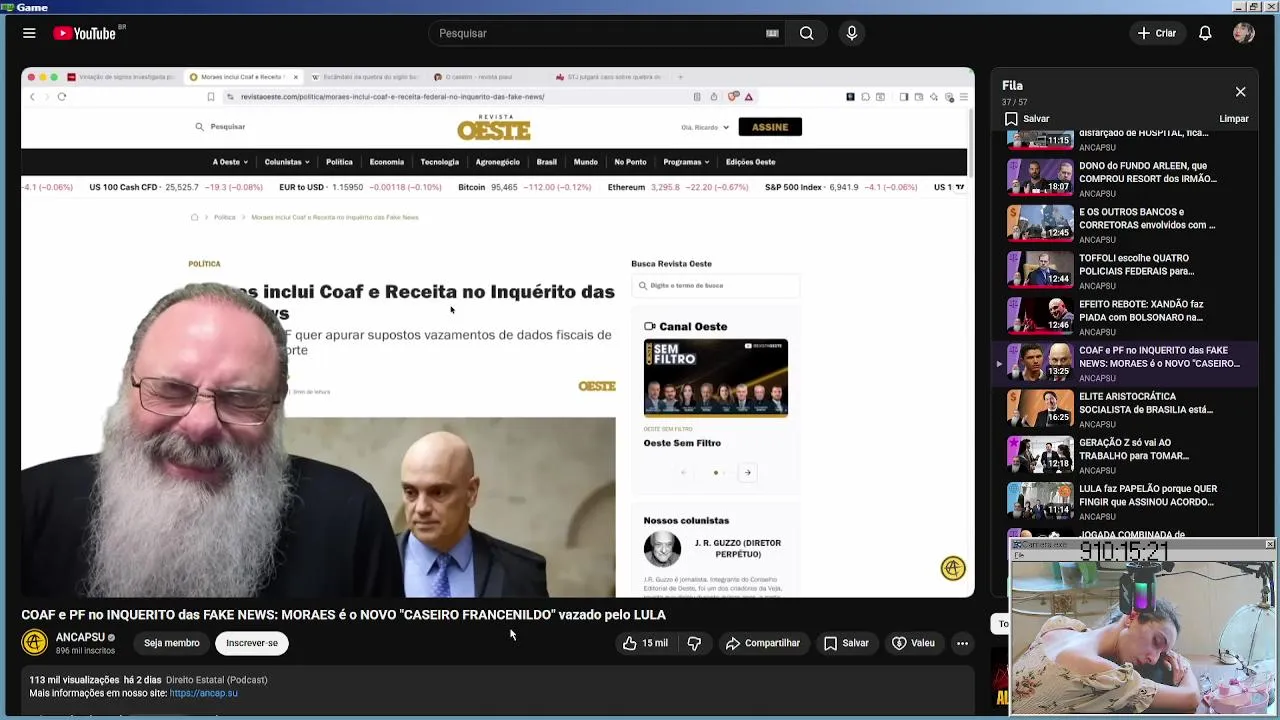Click the YouTube search input field
The height and width of the screenshot is (720, 1280).
600,33
